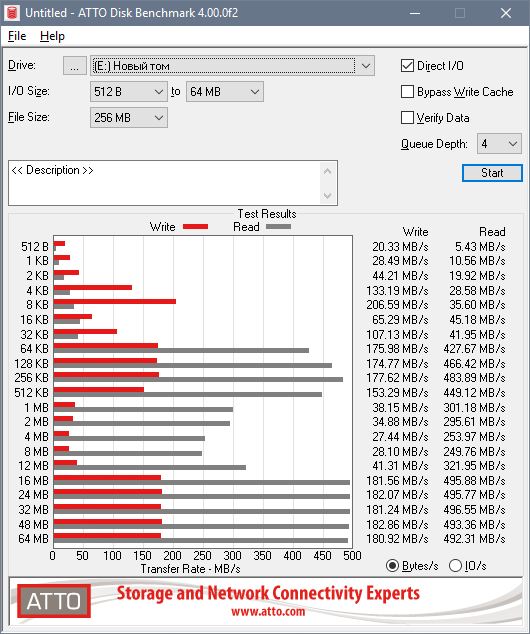This screenshot has width=530, height=634.
Task: Open the Drive selection dropdown
Action: tap(232, 66)
